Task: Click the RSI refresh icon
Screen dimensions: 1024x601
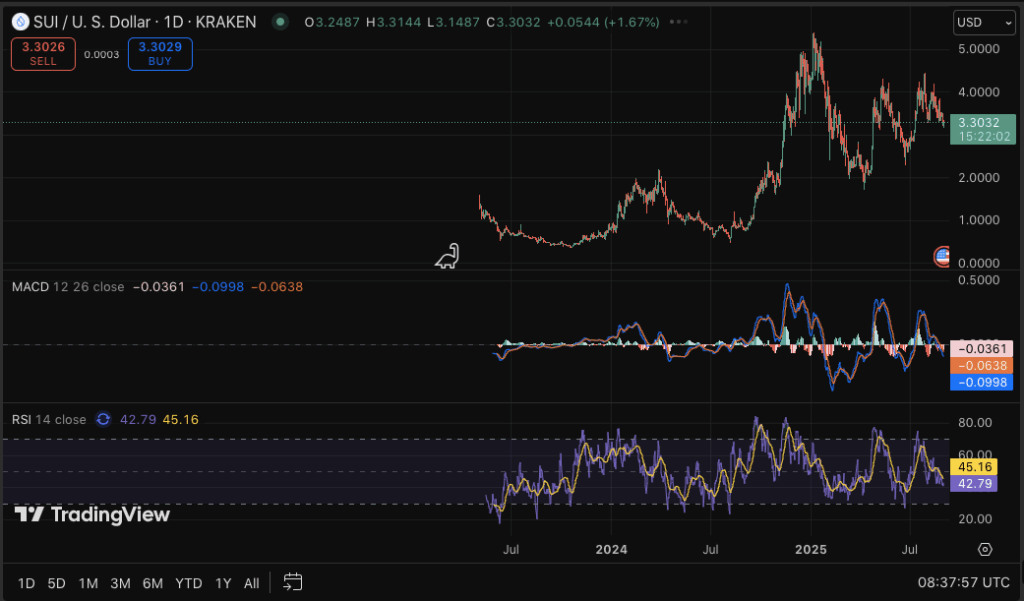Action: pyautogui.click(x=101, y=419)
